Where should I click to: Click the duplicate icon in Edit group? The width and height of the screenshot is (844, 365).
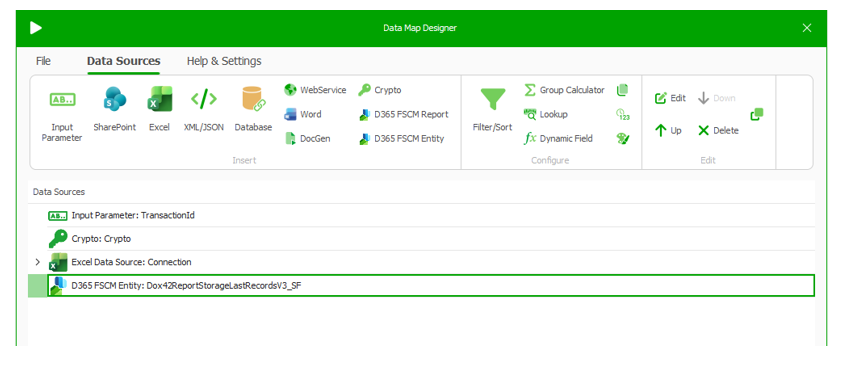pos(757,114)
